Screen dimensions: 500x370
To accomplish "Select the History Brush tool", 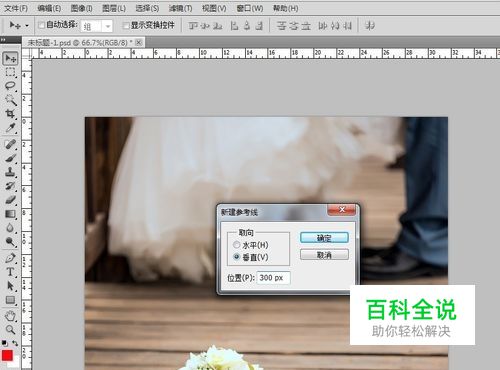I will 10,186.
